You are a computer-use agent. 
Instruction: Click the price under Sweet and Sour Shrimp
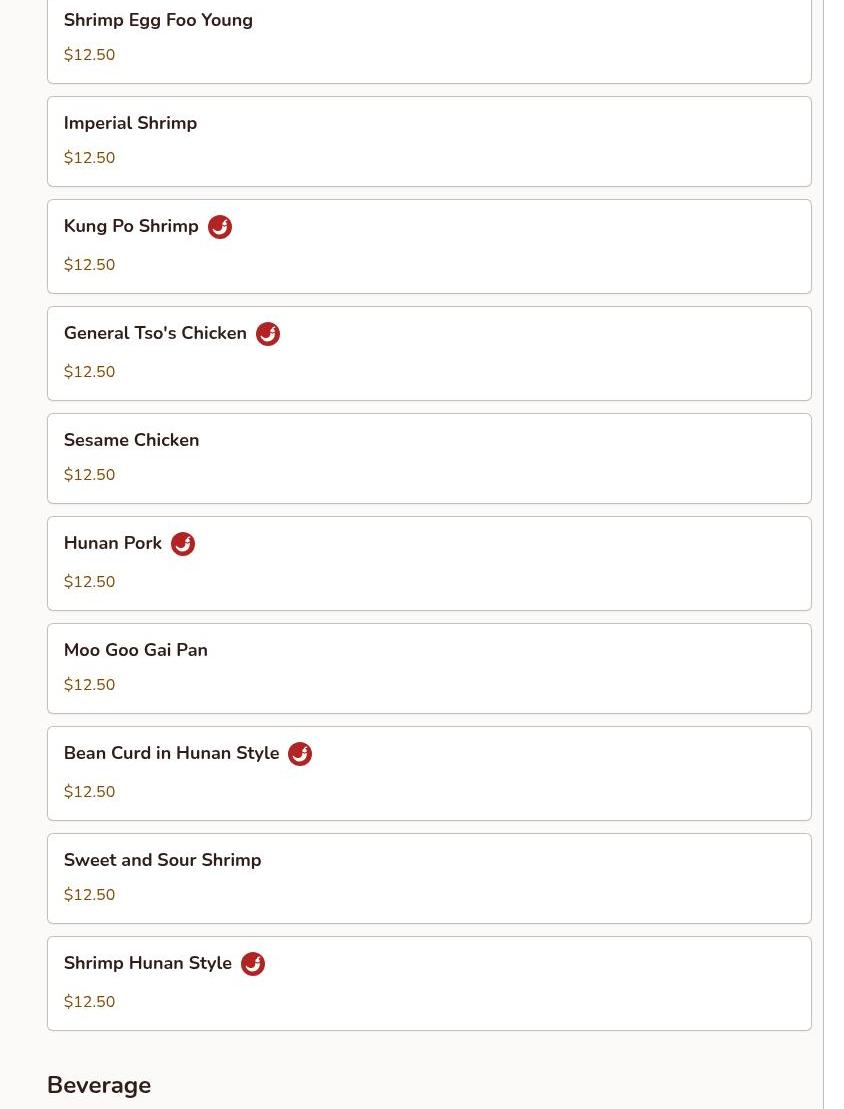point(89,895)
